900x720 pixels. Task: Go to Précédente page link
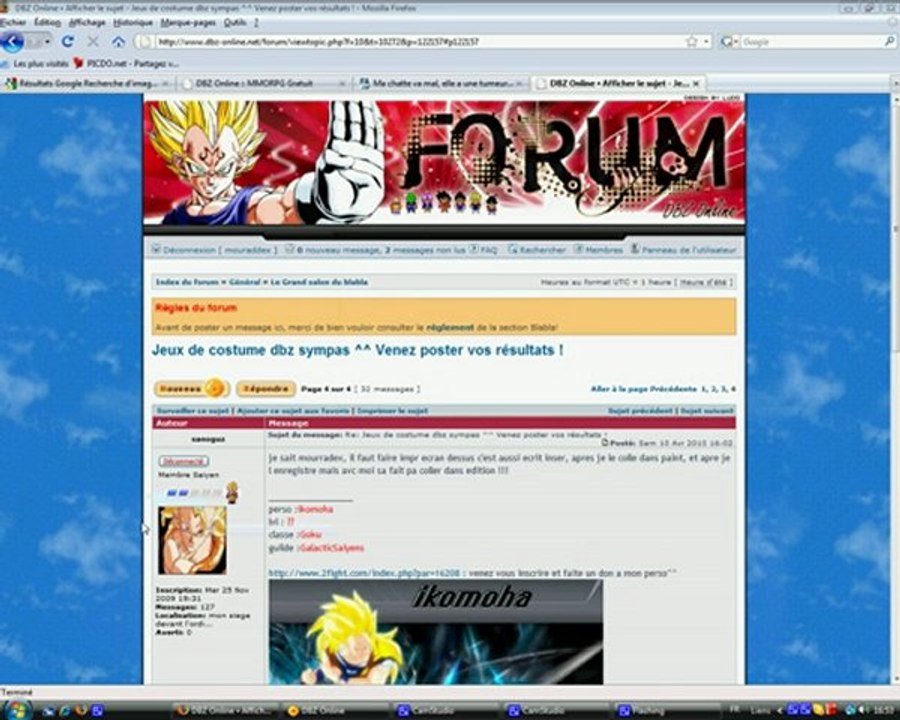point(674,389)
